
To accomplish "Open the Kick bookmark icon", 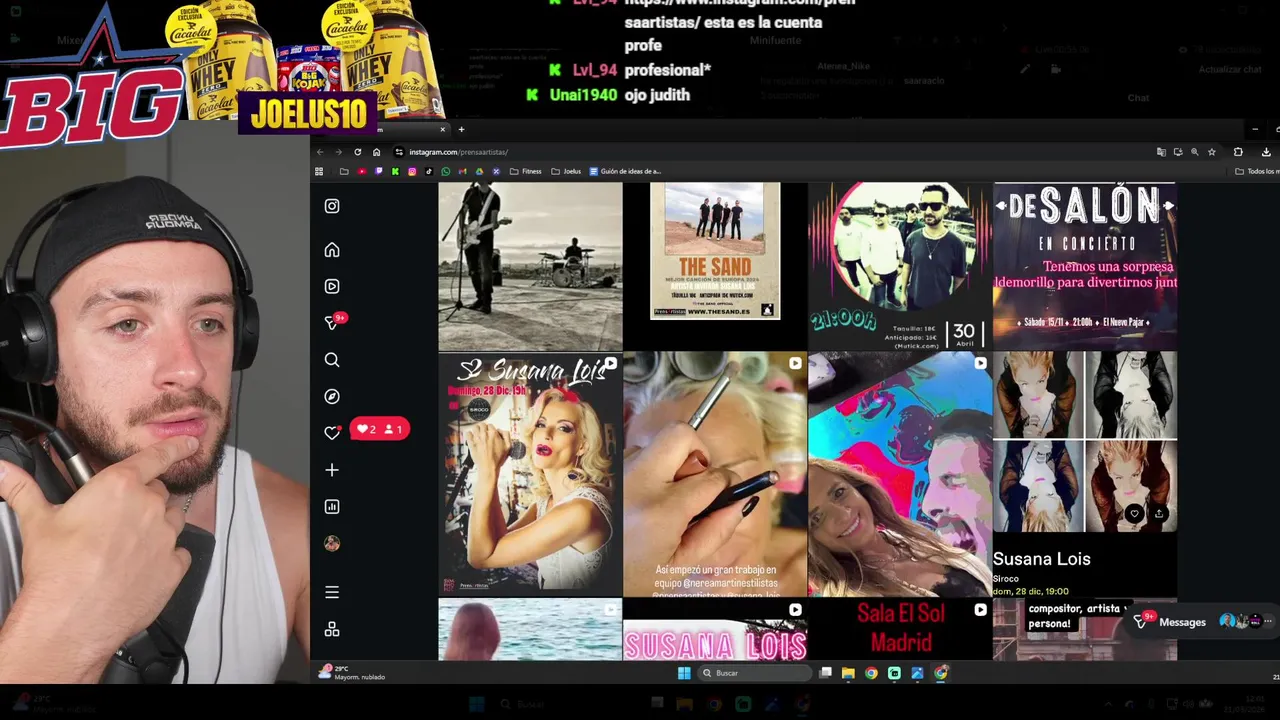I will 395,171.
